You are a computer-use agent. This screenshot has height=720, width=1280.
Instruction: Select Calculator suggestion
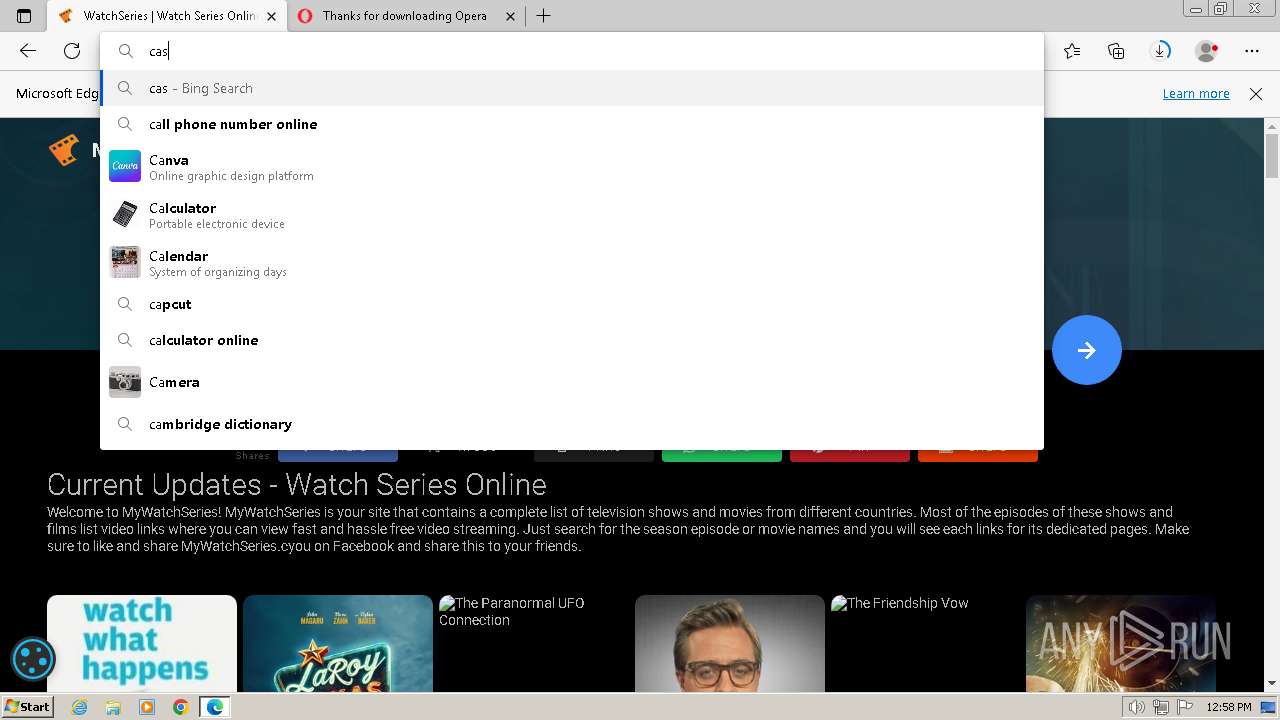[x=572, y=215]
